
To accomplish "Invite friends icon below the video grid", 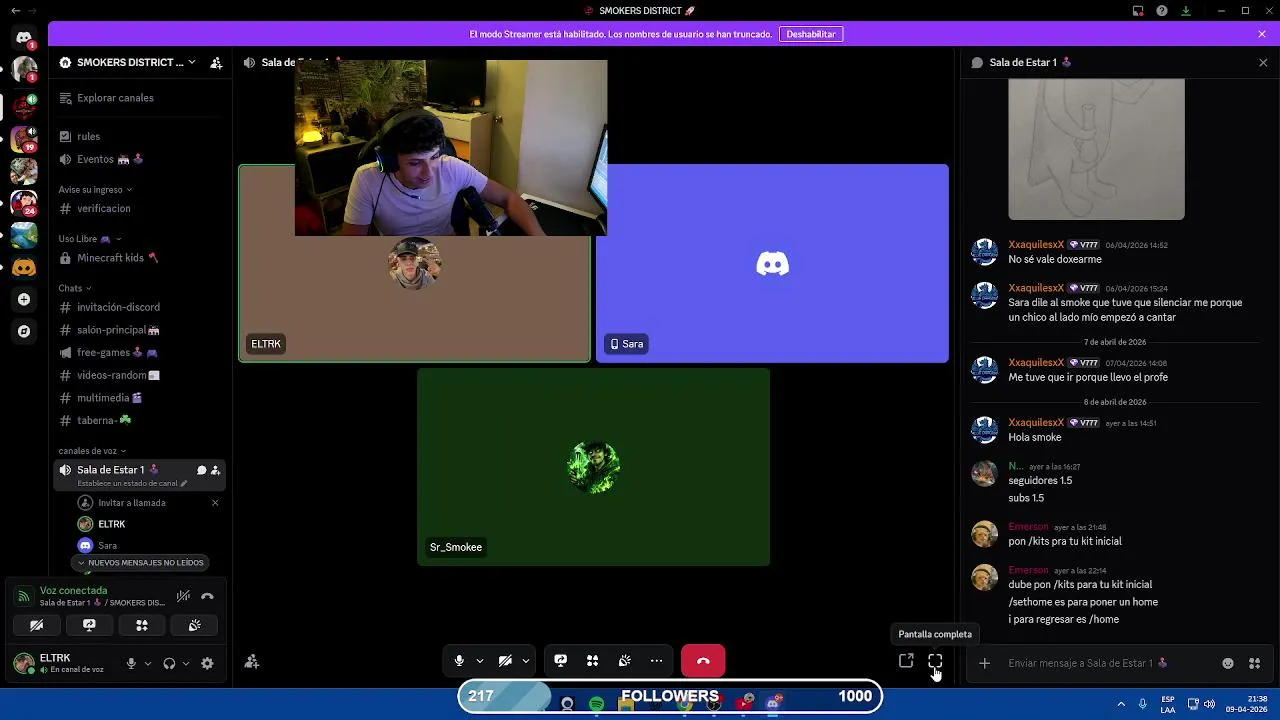I will pos(252,661).
